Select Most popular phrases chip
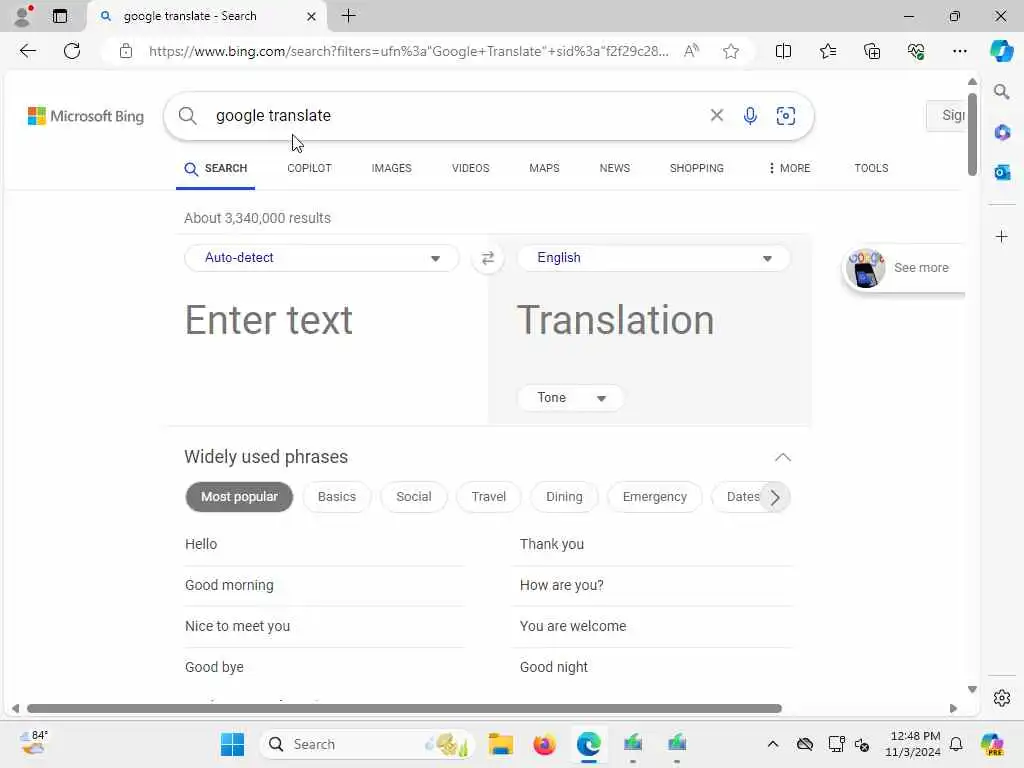 [x=239, y=497]
